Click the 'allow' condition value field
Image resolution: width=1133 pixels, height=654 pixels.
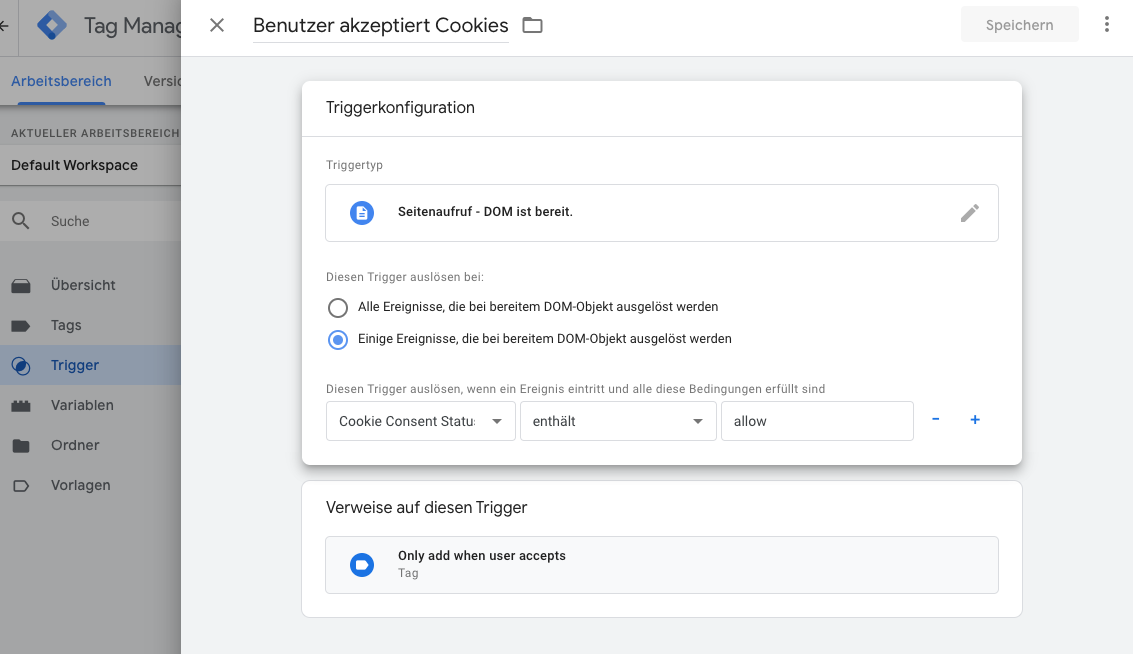pos(816,421)
